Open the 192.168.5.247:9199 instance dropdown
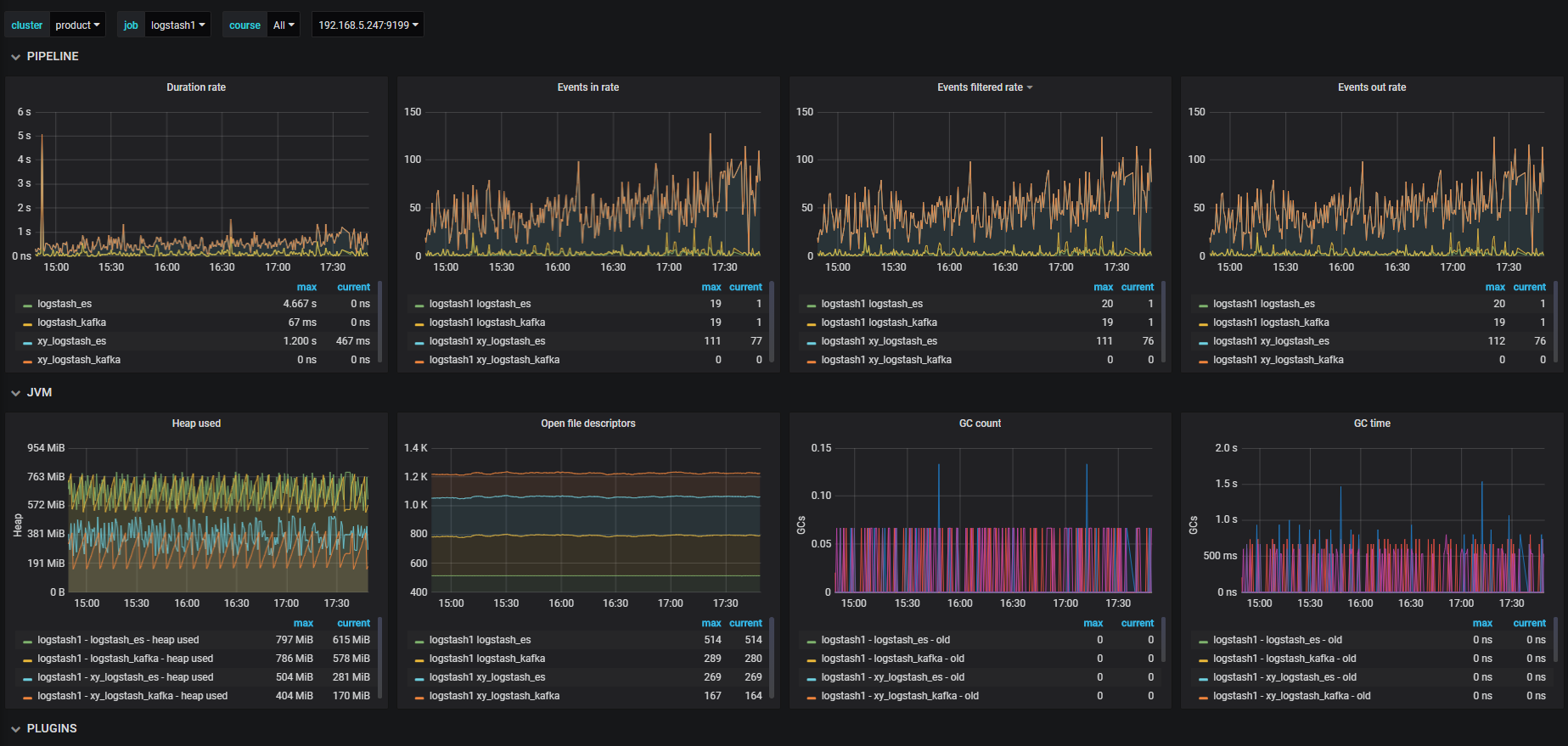Image resolution: width=1568 pixels, height=746 pixels. click(368, 25)
